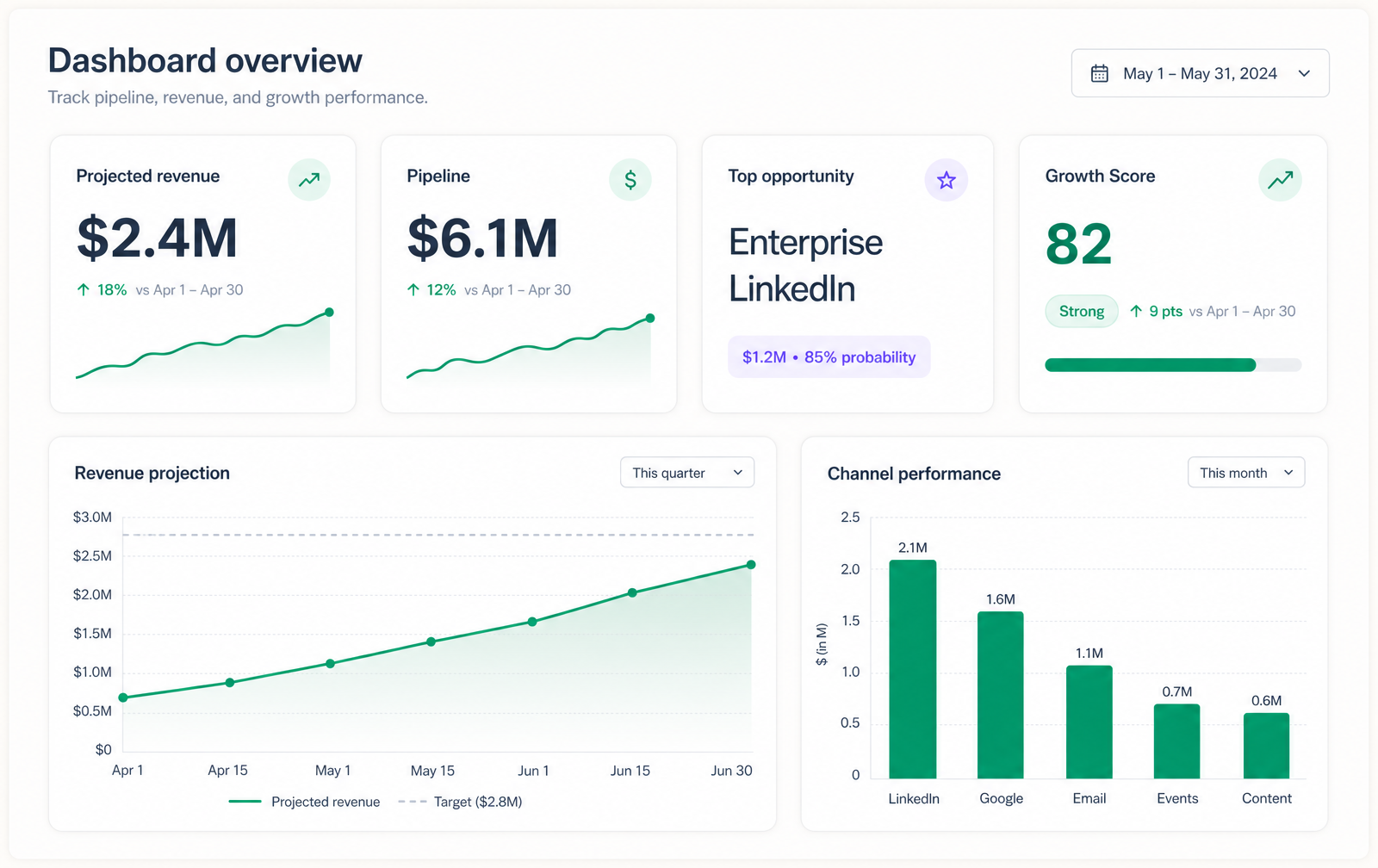The image size is (1378, 868).
Task: Click the dollar sign icon on Pipeline card
Action: (630, 180)
